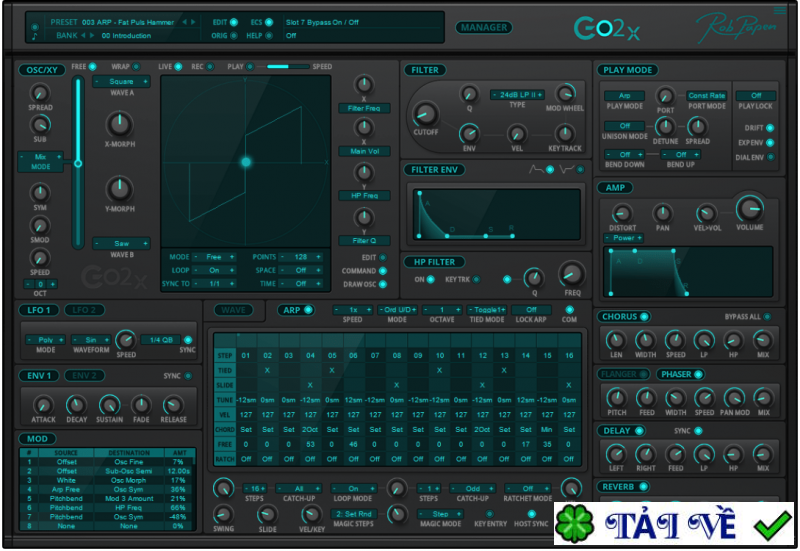Switch to the LFO 2 tab
Viewport: 800px width, 551px height.
(85, 310)
